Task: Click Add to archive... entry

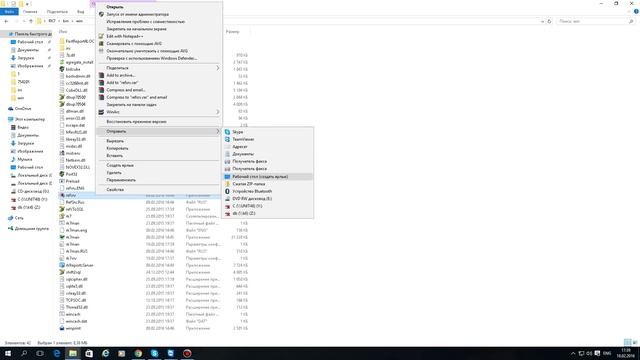Action: pos(120,76)
